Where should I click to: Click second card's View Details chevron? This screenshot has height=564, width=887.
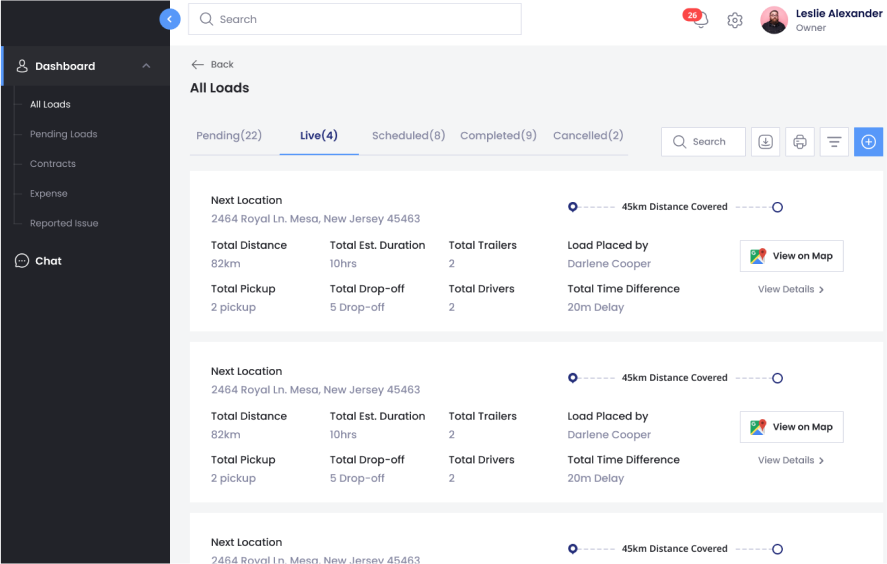tap(821, 460)
